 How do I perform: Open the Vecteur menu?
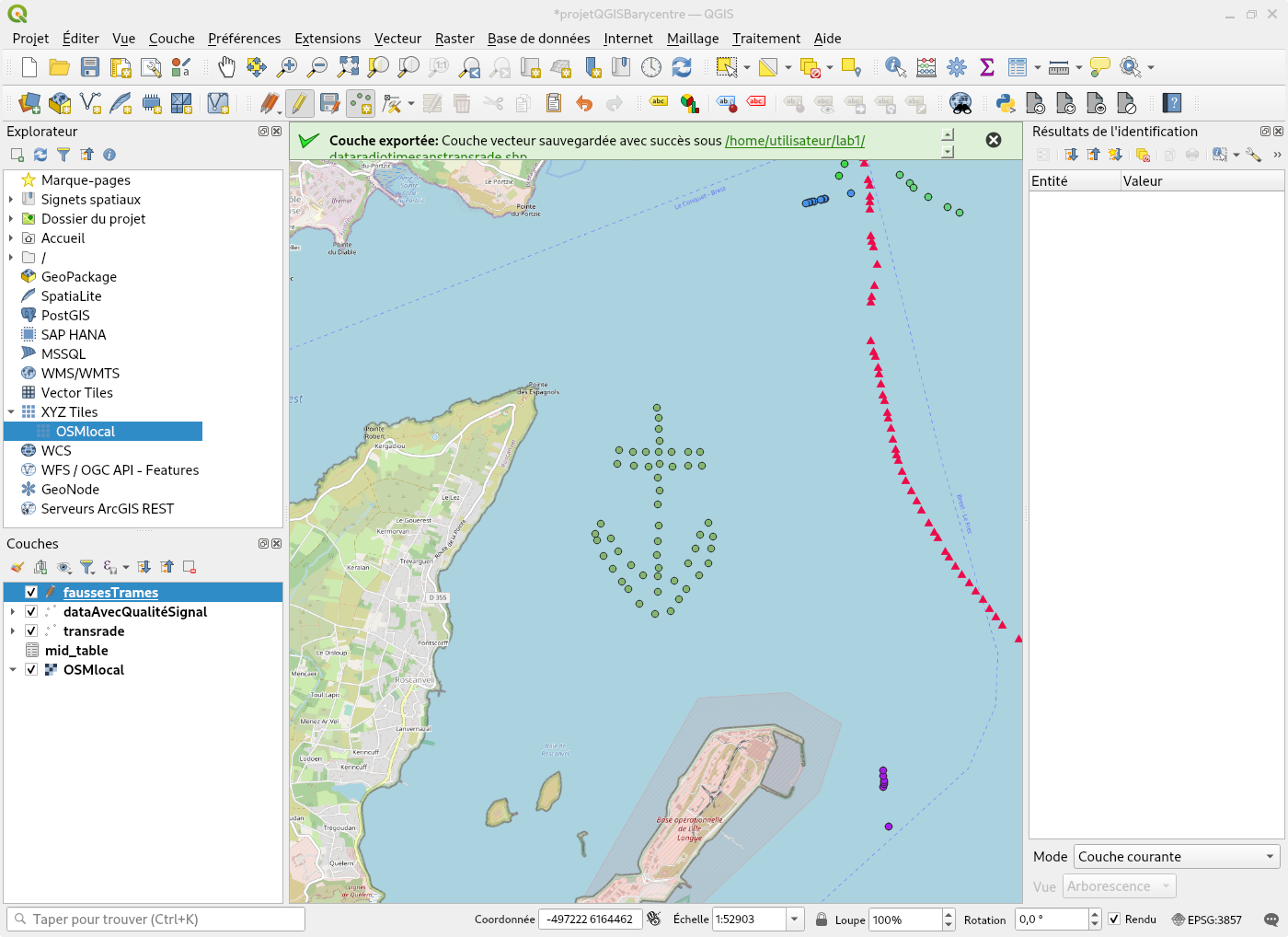(397, 39)
